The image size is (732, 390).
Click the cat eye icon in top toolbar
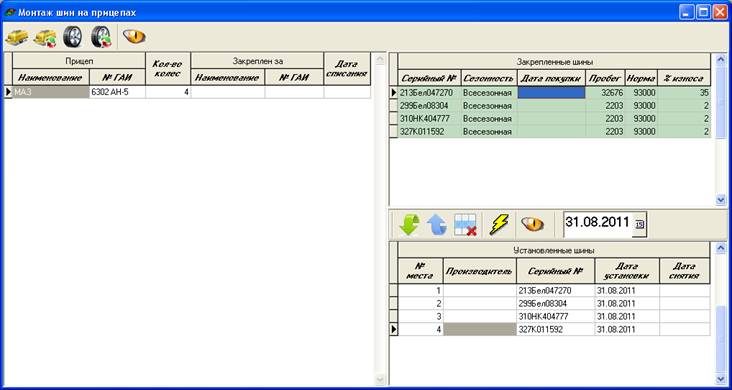pyautogui.click(x=134, y=36)
